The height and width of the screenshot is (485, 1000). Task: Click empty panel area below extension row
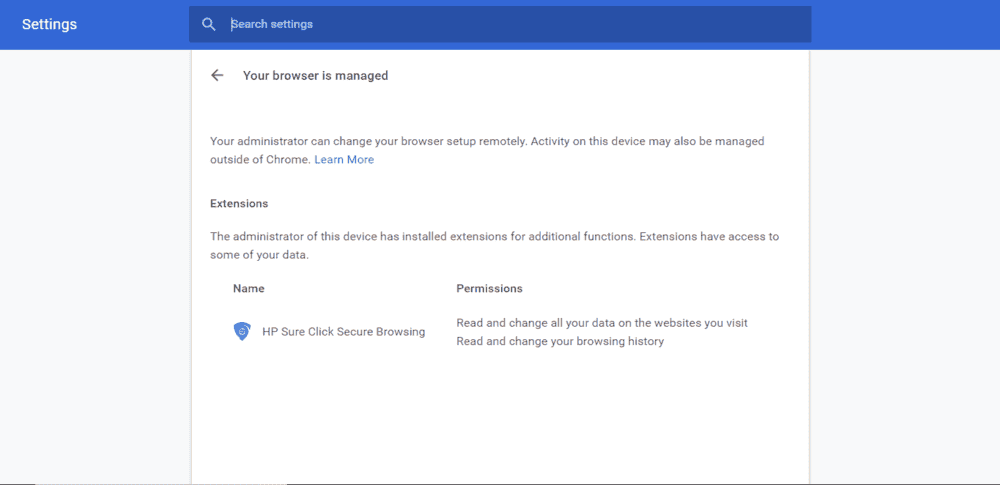[500, 420]
